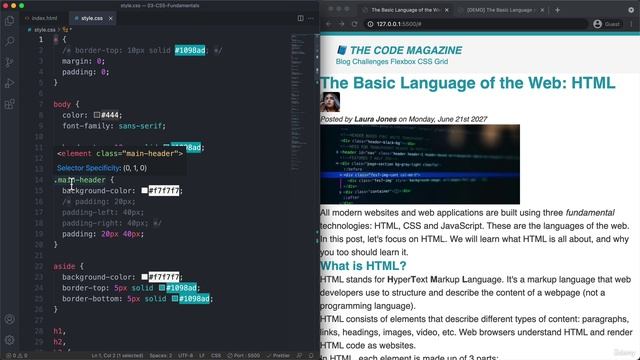Change file encoding via UTF-8 status item

pyautogui.click(x=186, y=356)
